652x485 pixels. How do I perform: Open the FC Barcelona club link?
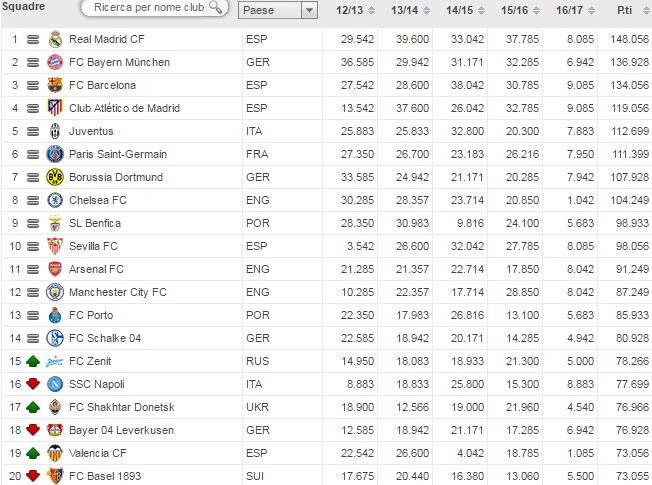coord(105,85)
